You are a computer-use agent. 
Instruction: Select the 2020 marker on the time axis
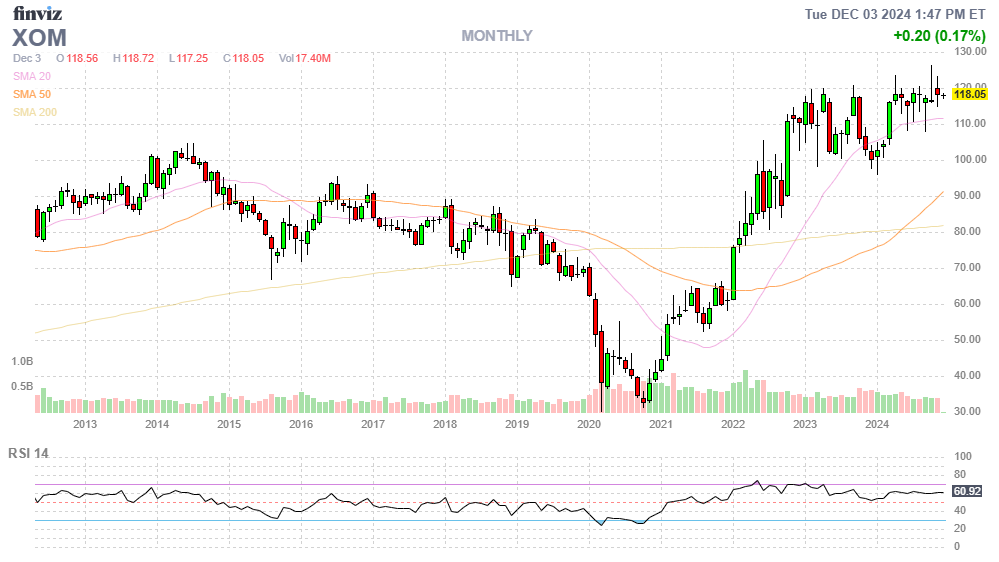click(589, 424)
